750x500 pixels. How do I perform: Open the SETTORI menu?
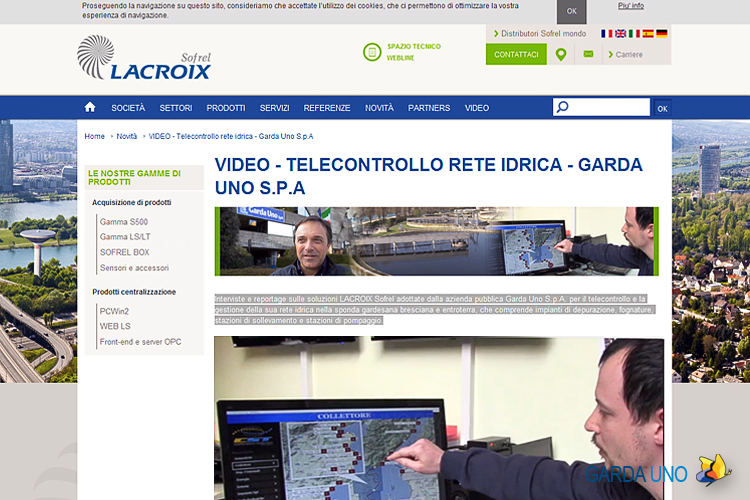click(176, 108)
